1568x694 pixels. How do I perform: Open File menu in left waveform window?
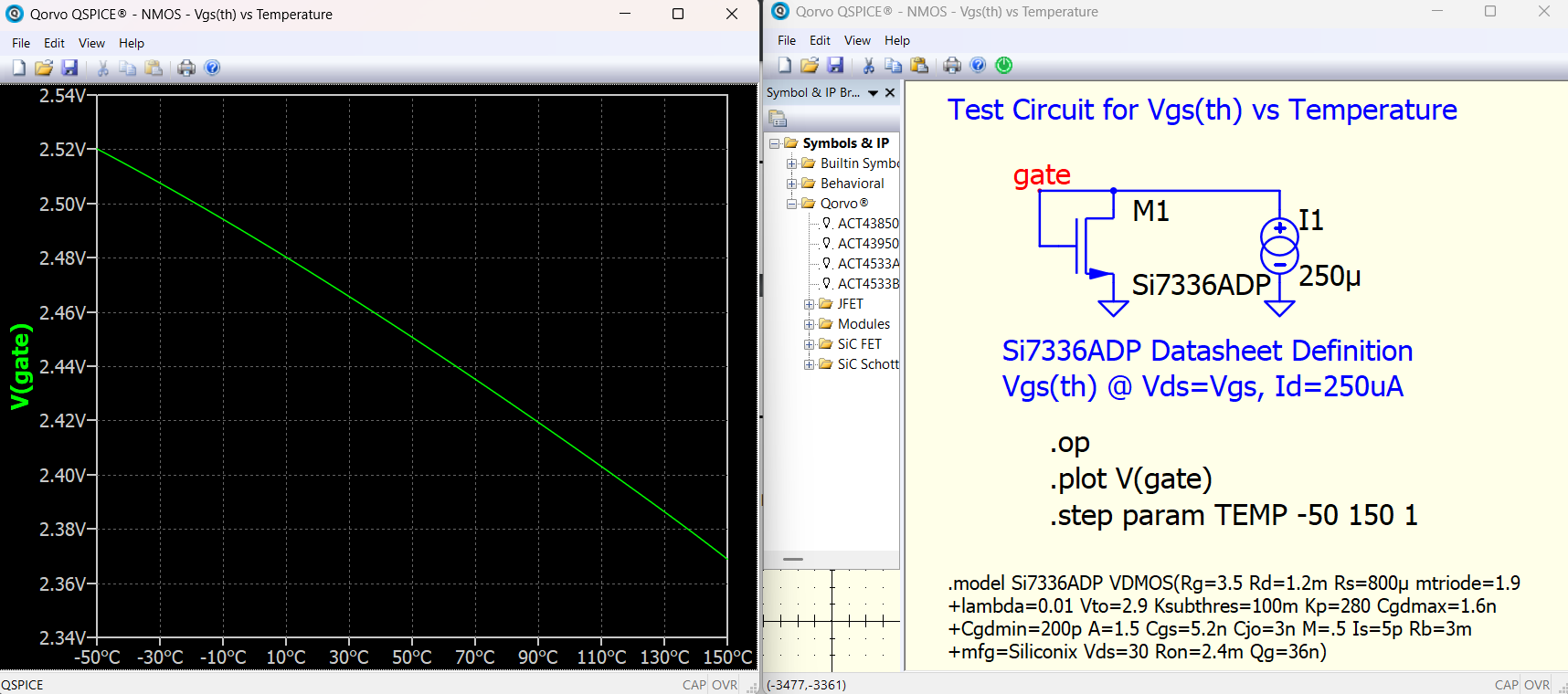[x=21, y=43]
